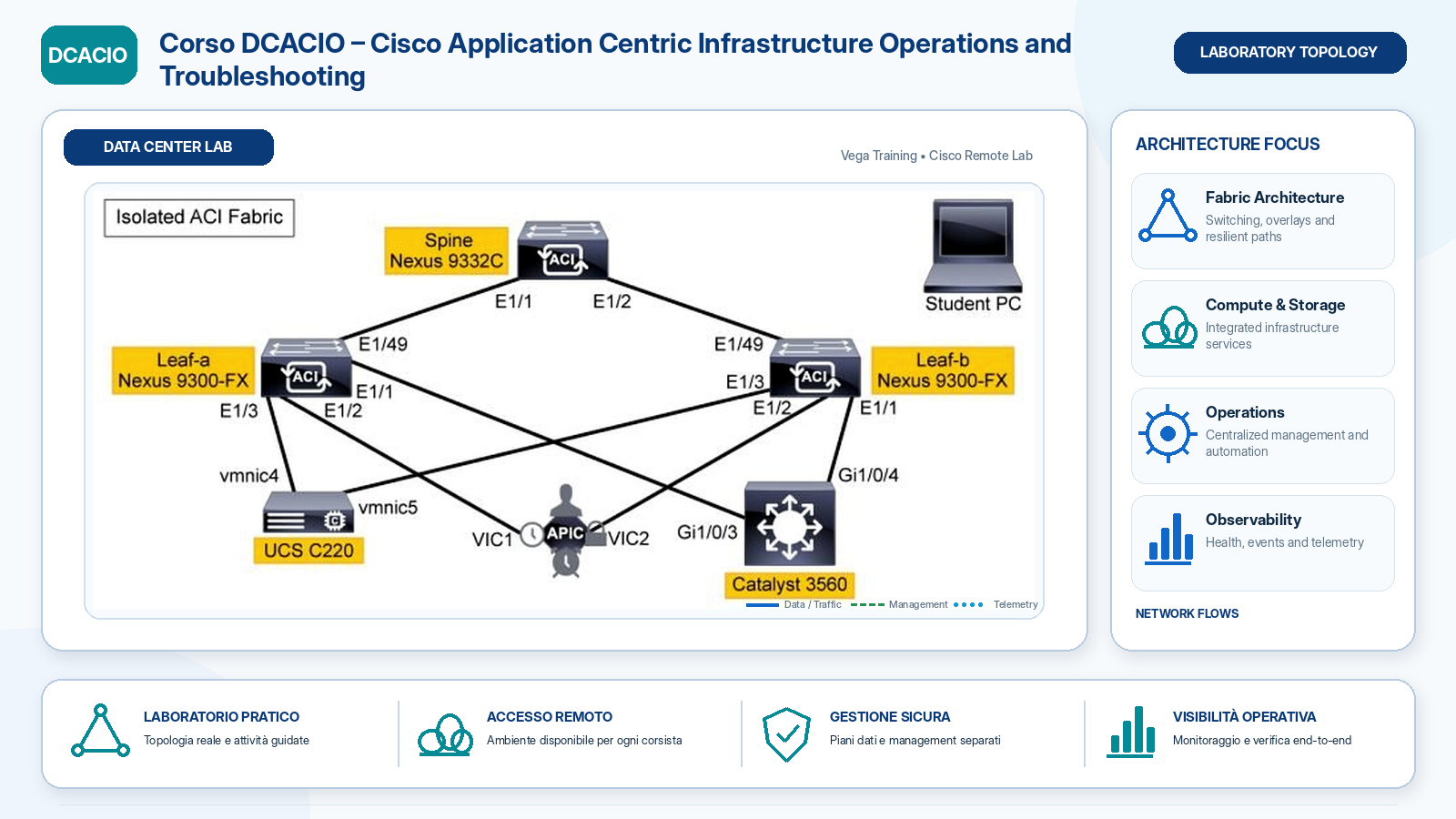Click the LABORATORY TOPOLOGY button

(1289, 52)
